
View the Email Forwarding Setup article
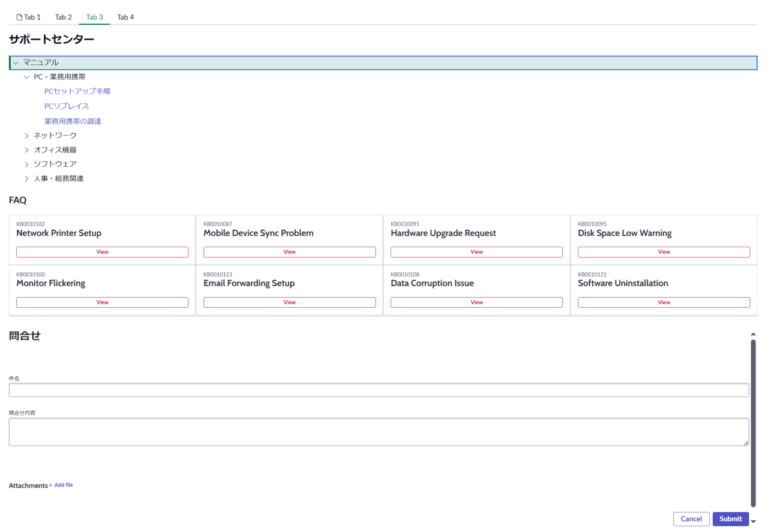tap(289, 302)
